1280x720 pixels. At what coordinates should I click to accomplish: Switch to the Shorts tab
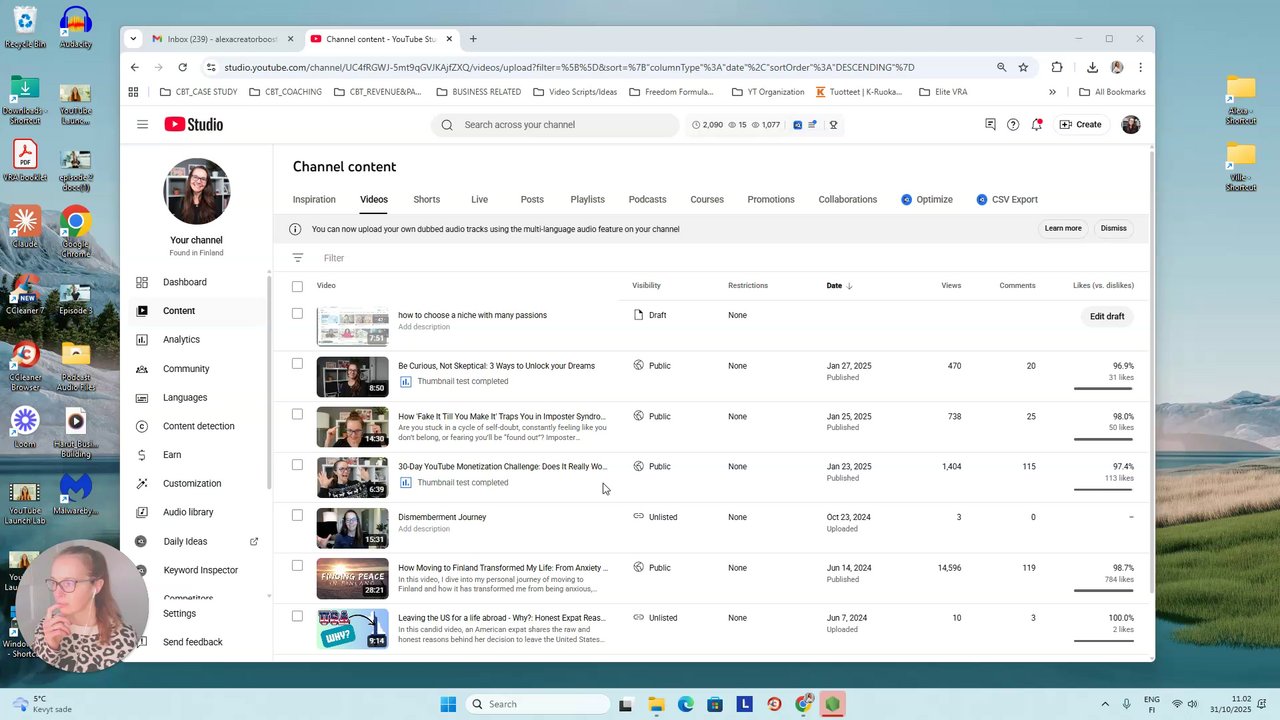(x=426, y=199)
